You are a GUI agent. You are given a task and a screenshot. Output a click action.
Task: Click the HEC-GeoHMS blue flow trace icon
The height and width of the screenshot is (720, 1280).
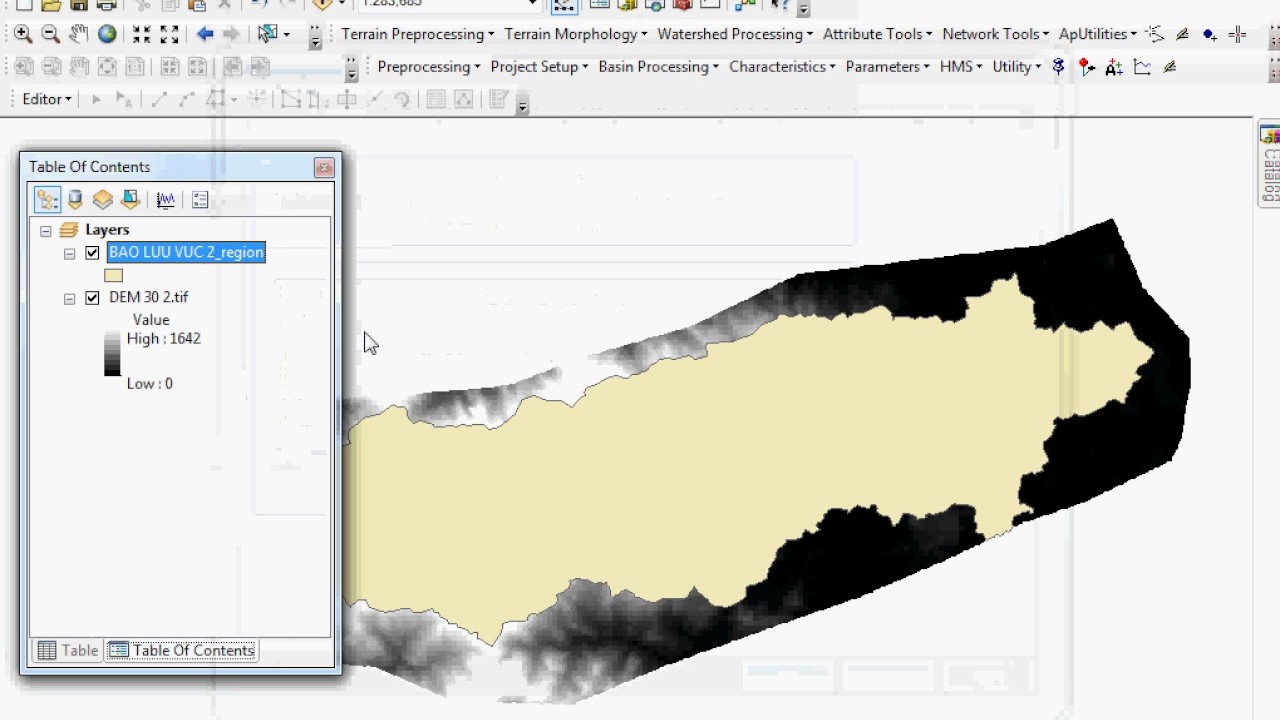1058,67
